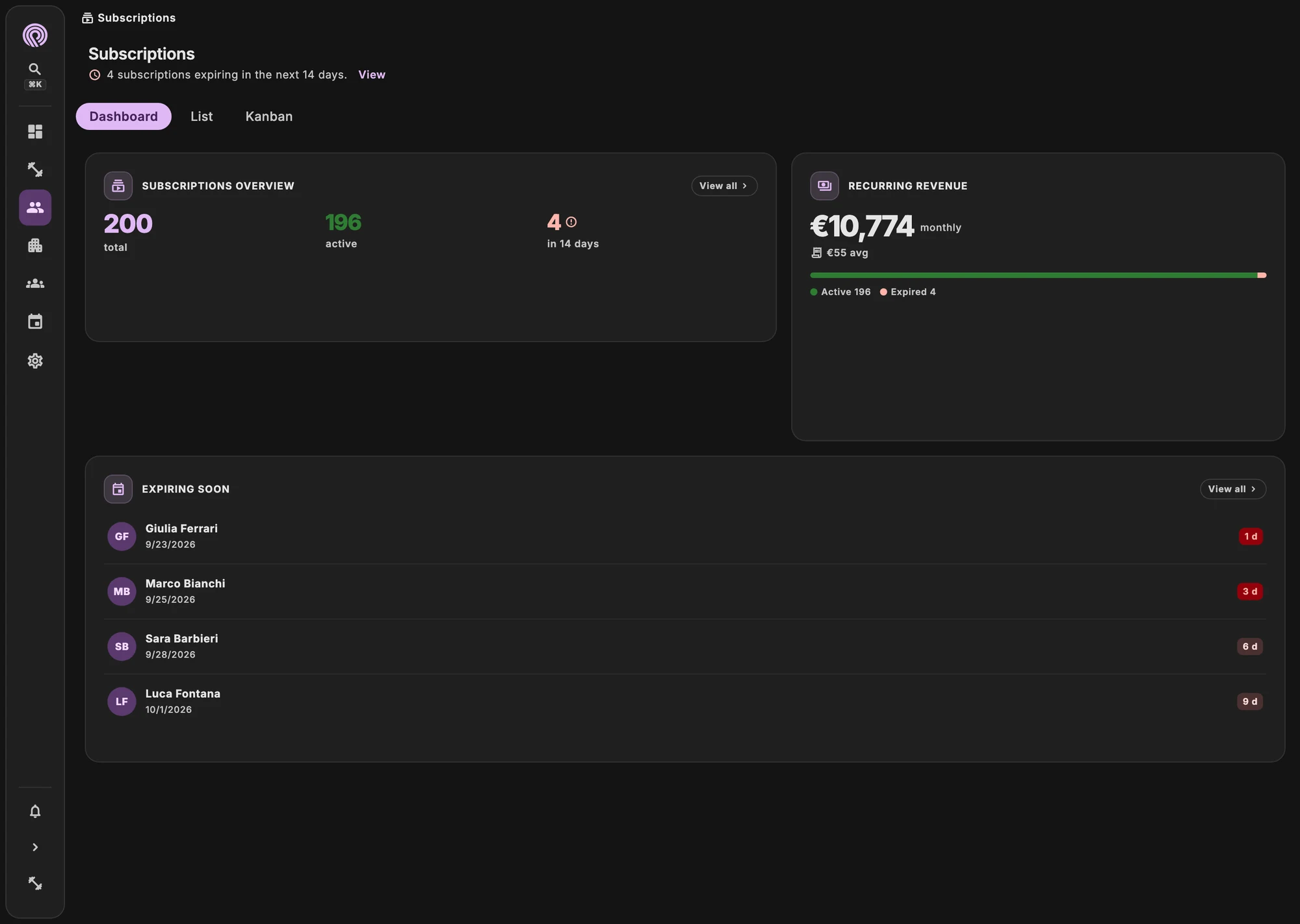
Task: Open notifications bell icon
Action: [x=35, y=812]
